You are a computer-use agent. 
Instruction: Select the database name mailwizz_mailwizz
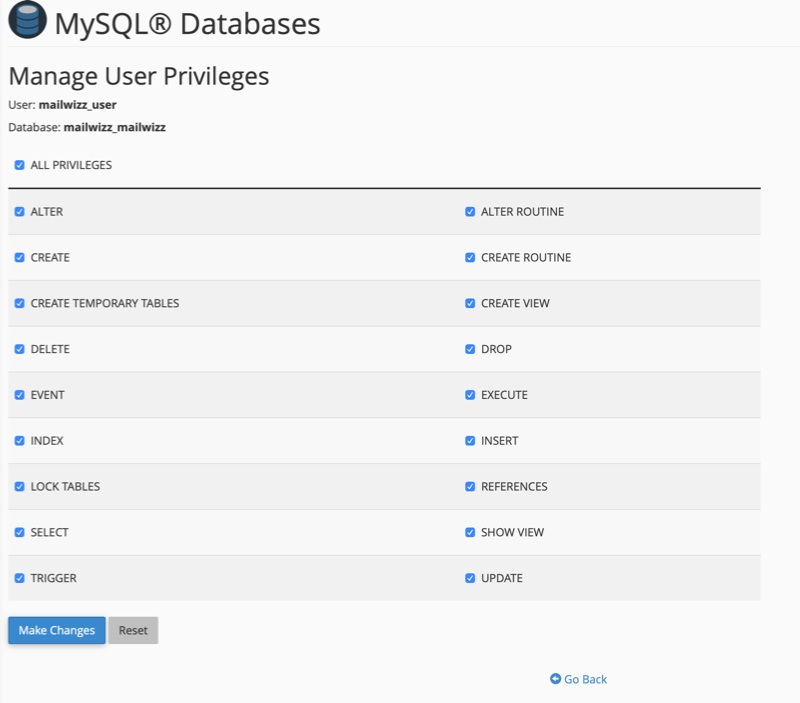coord(115,127)
